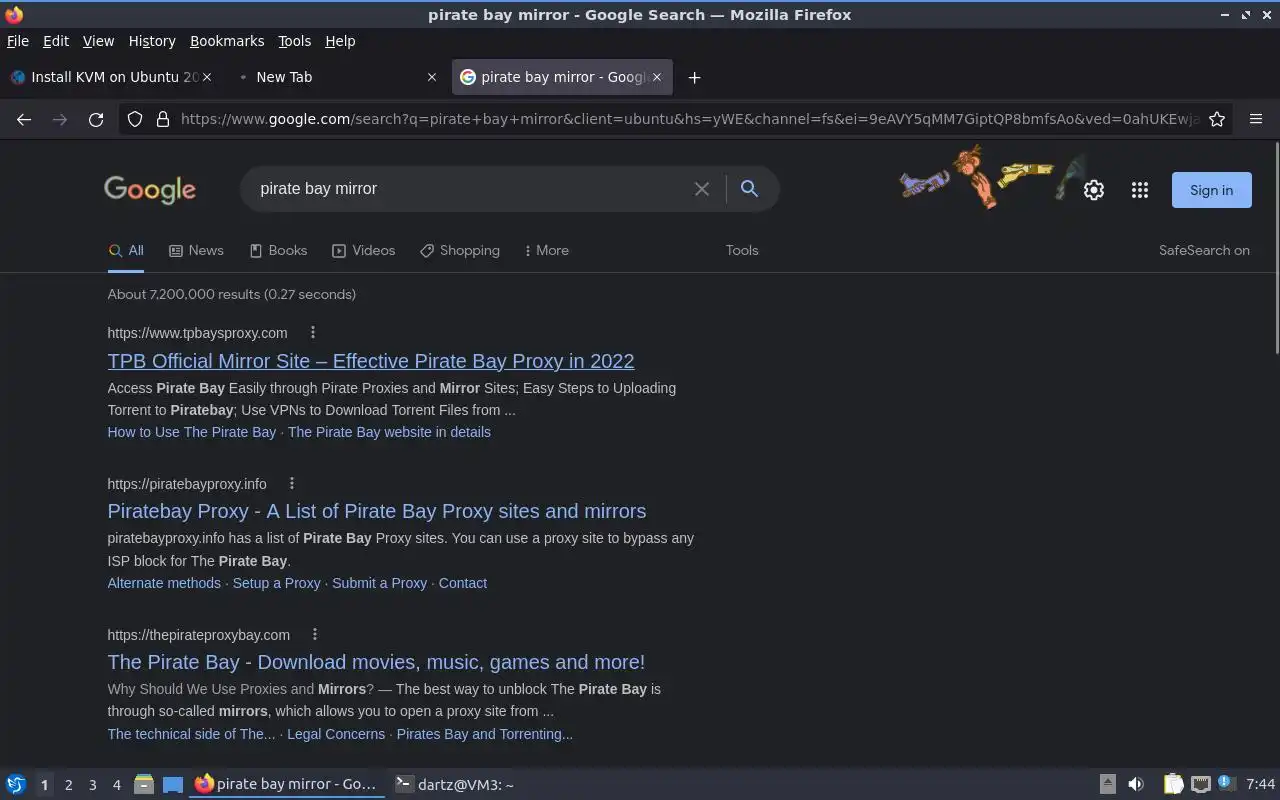The image size is (1280, 800).
Task: Go back using the back arrow
Action: click(x=24, y=119)
